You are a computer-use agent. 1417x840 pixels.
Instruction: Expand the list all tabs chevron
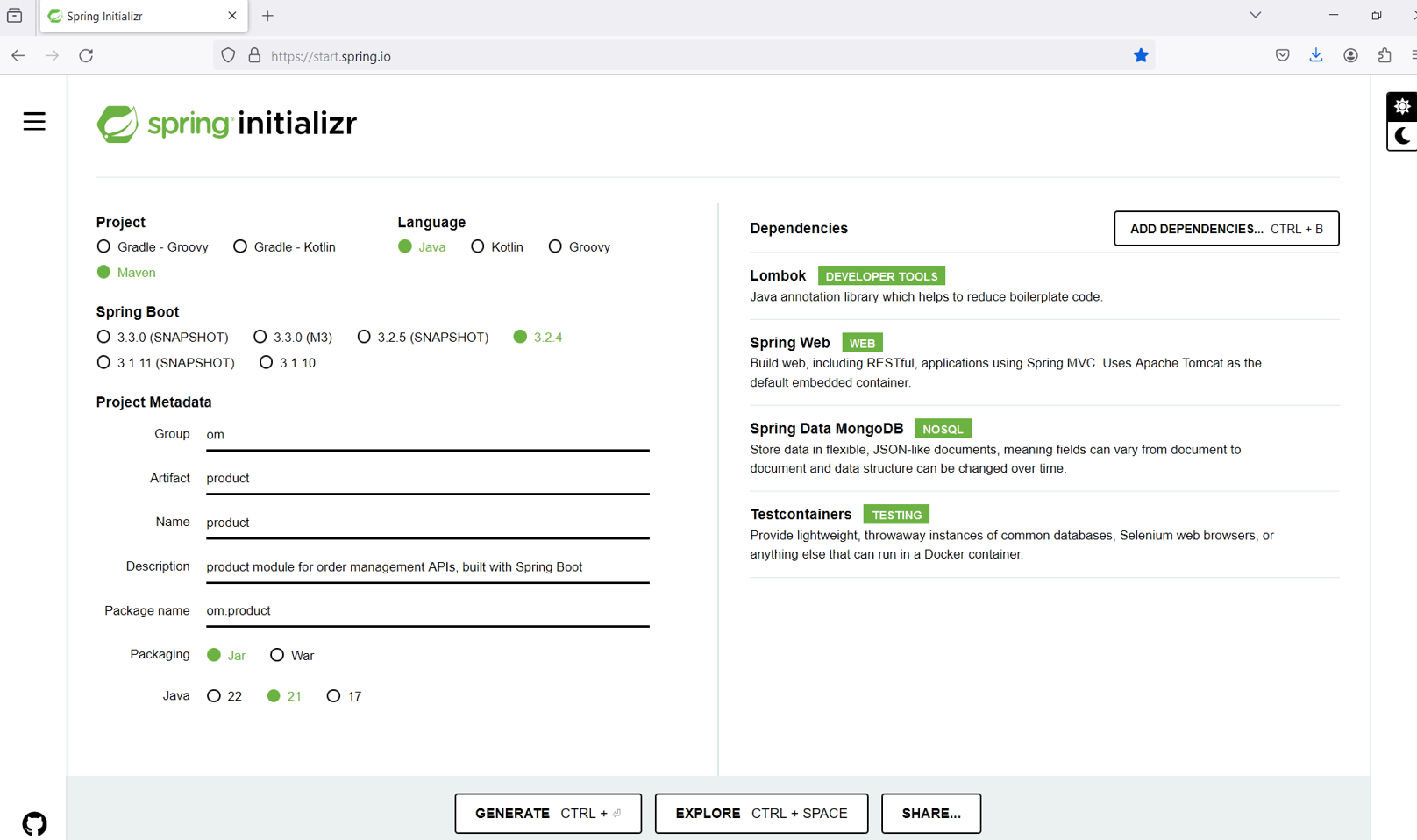1256,15
